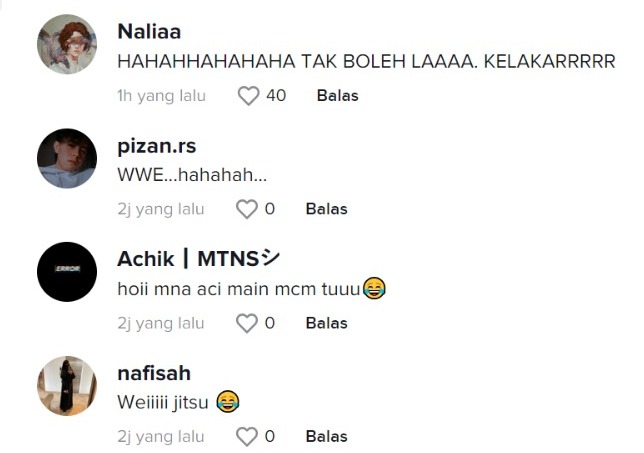Click the "WWE...hahahah..." comment text
This screenshot has width=644, height=453.
(x=192, y=174)
